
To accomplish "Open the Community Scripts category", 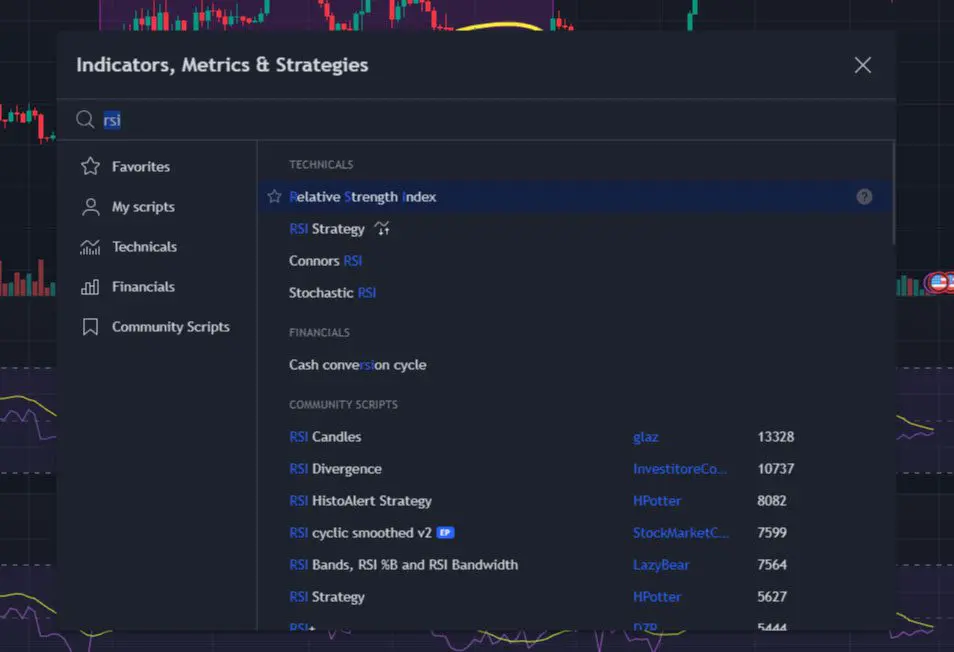I will coord(157,327).
